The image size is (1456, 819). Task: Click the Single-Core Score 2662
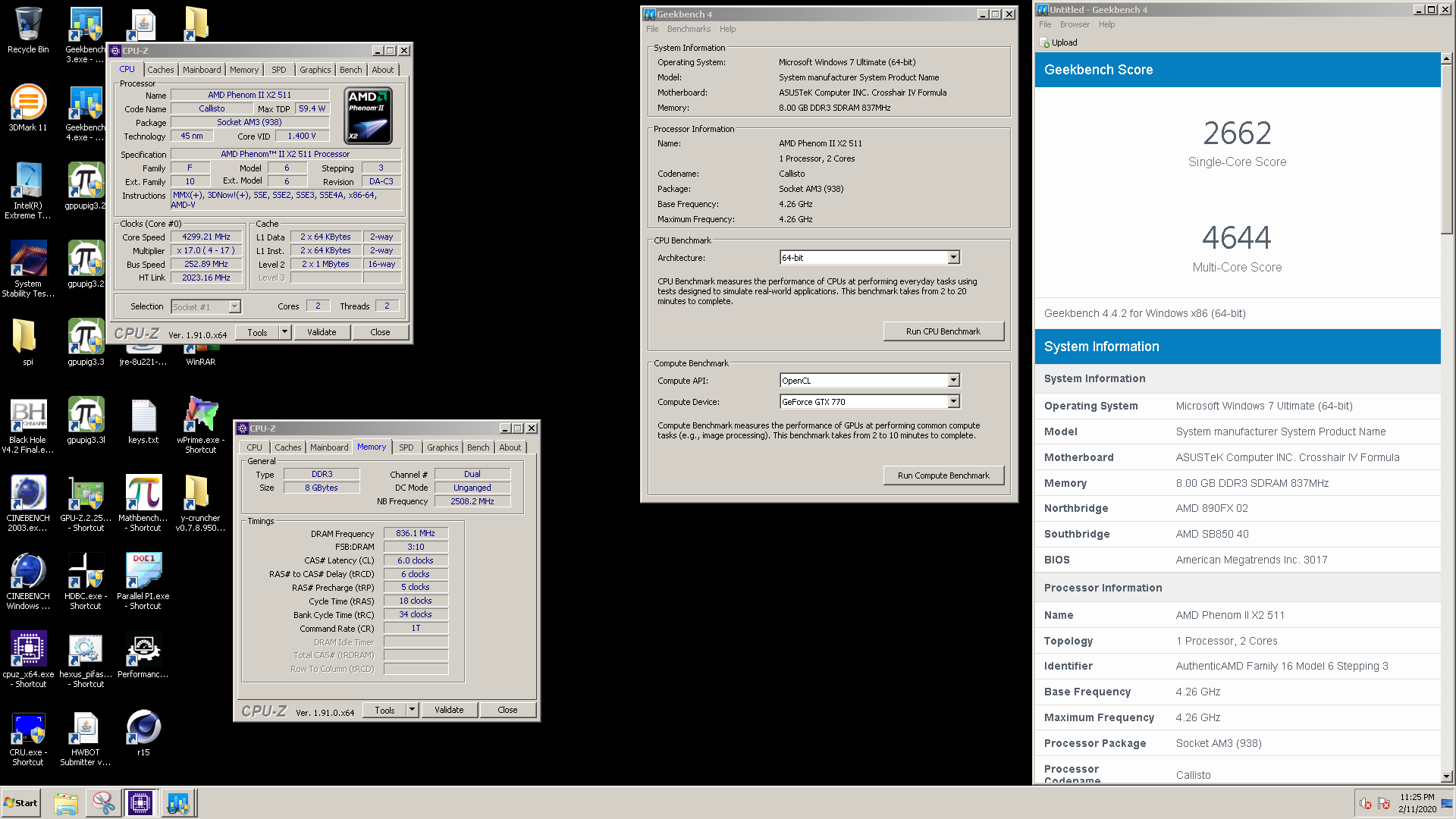tap(1237, 133)
